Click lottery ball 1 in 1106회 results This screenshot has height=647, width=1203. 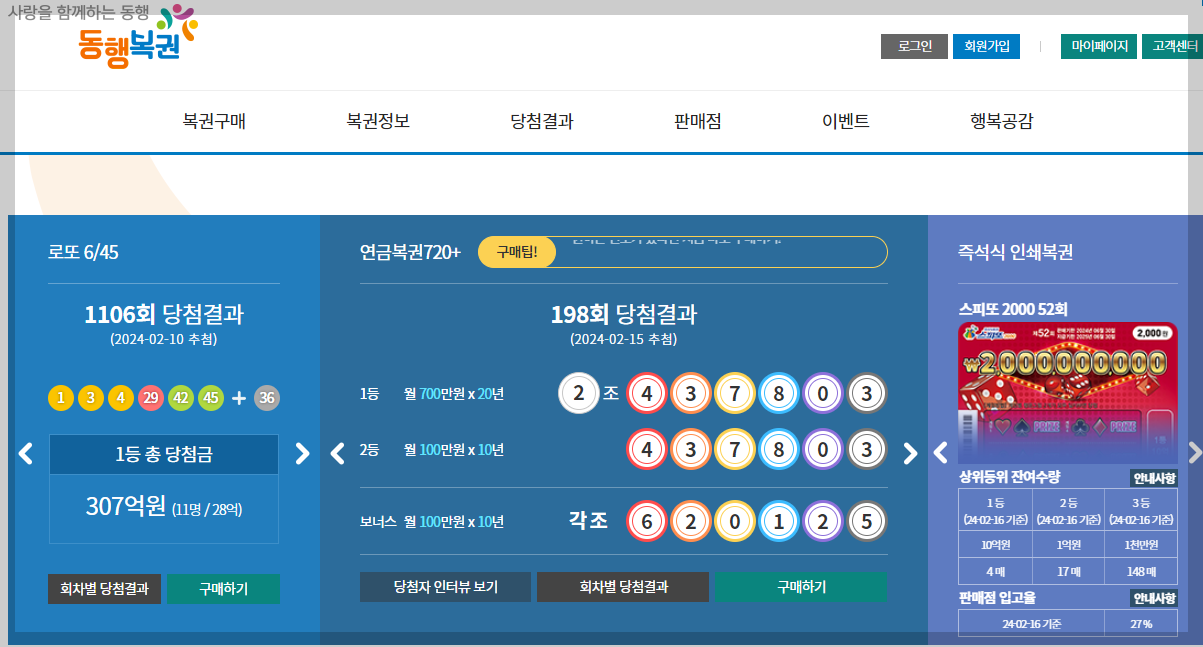pyautogui.click(x=60, y=397)
